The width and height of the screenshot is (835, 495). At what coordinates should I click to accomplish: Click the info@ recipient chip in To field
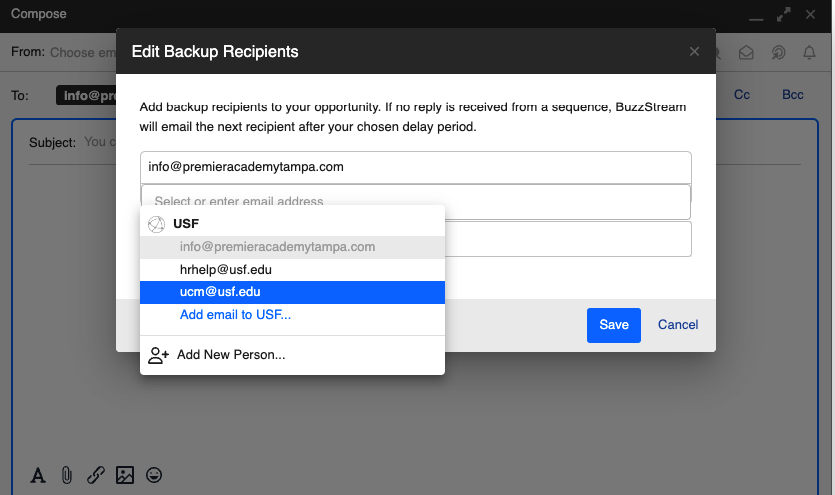coord(86,95)
